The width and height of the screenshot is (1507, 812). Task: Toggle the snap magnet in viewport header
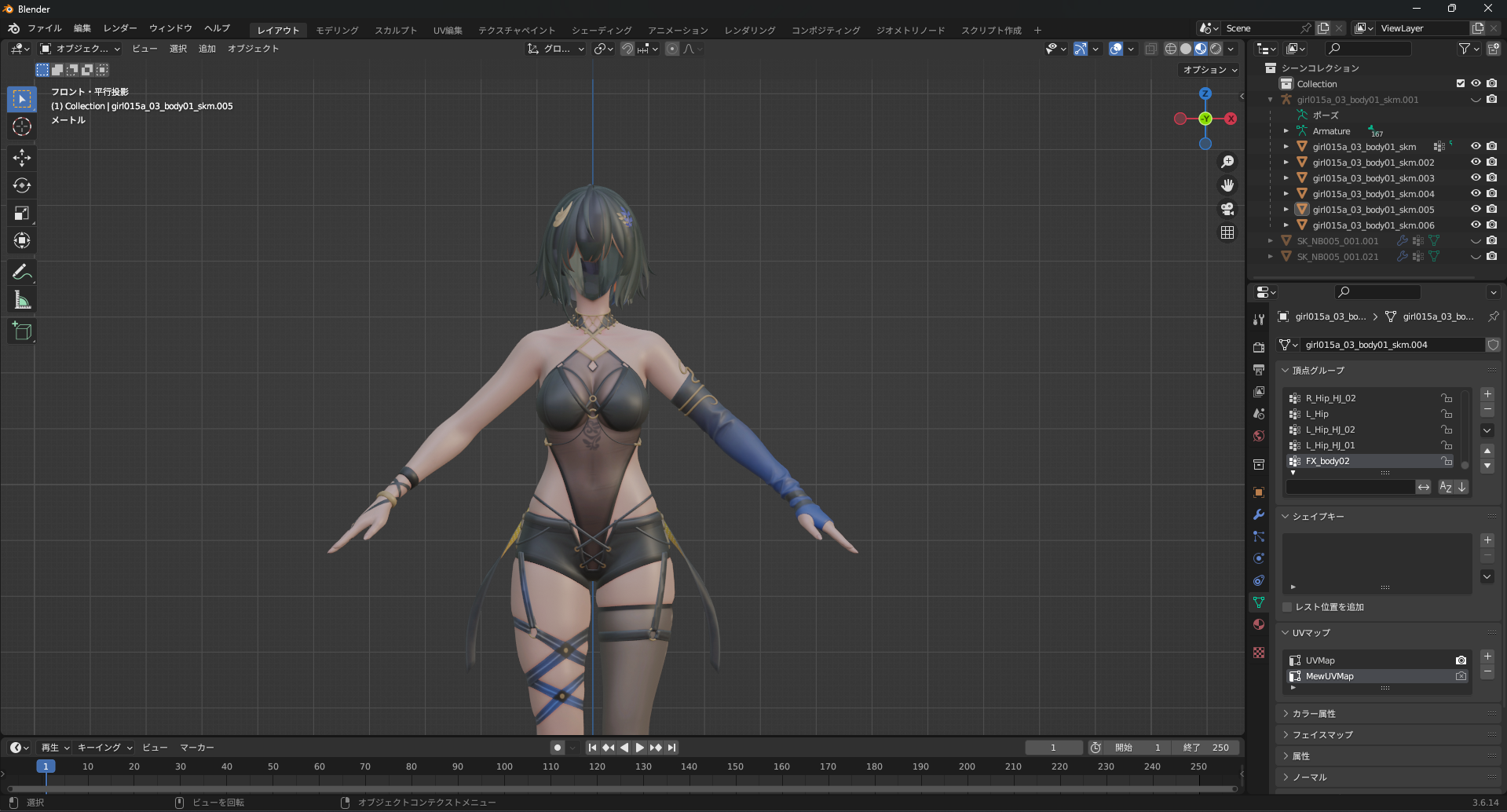tap(627, 49)
